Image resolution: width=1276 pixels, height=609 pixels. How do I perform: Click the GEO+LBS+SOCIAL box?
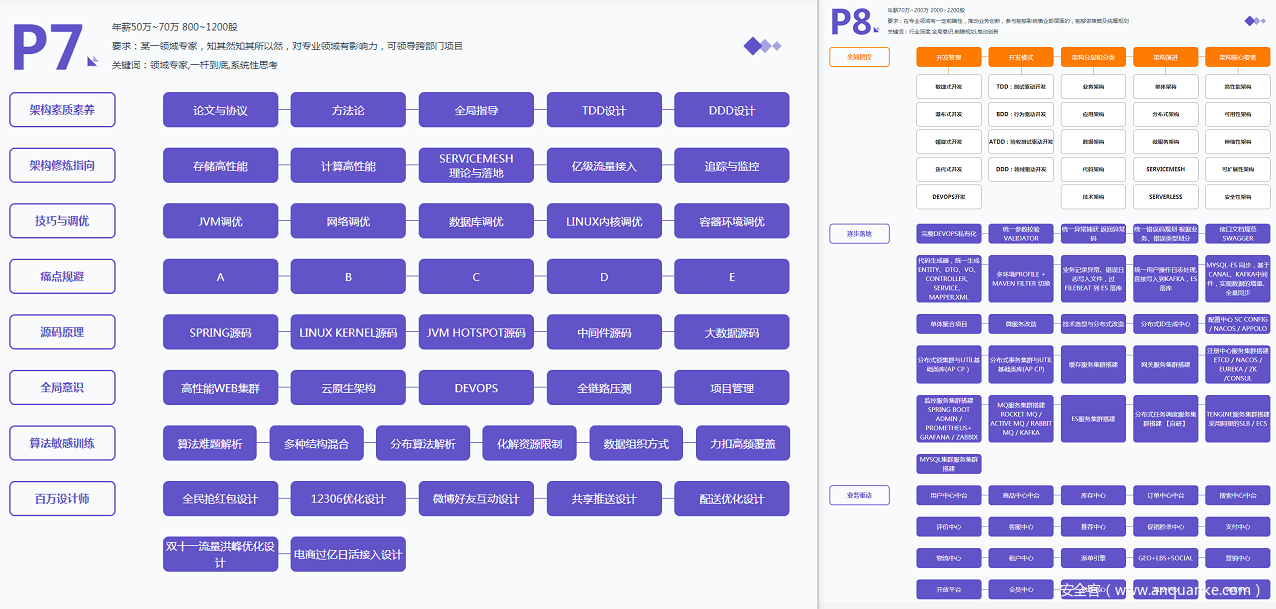click(1165, 558)
